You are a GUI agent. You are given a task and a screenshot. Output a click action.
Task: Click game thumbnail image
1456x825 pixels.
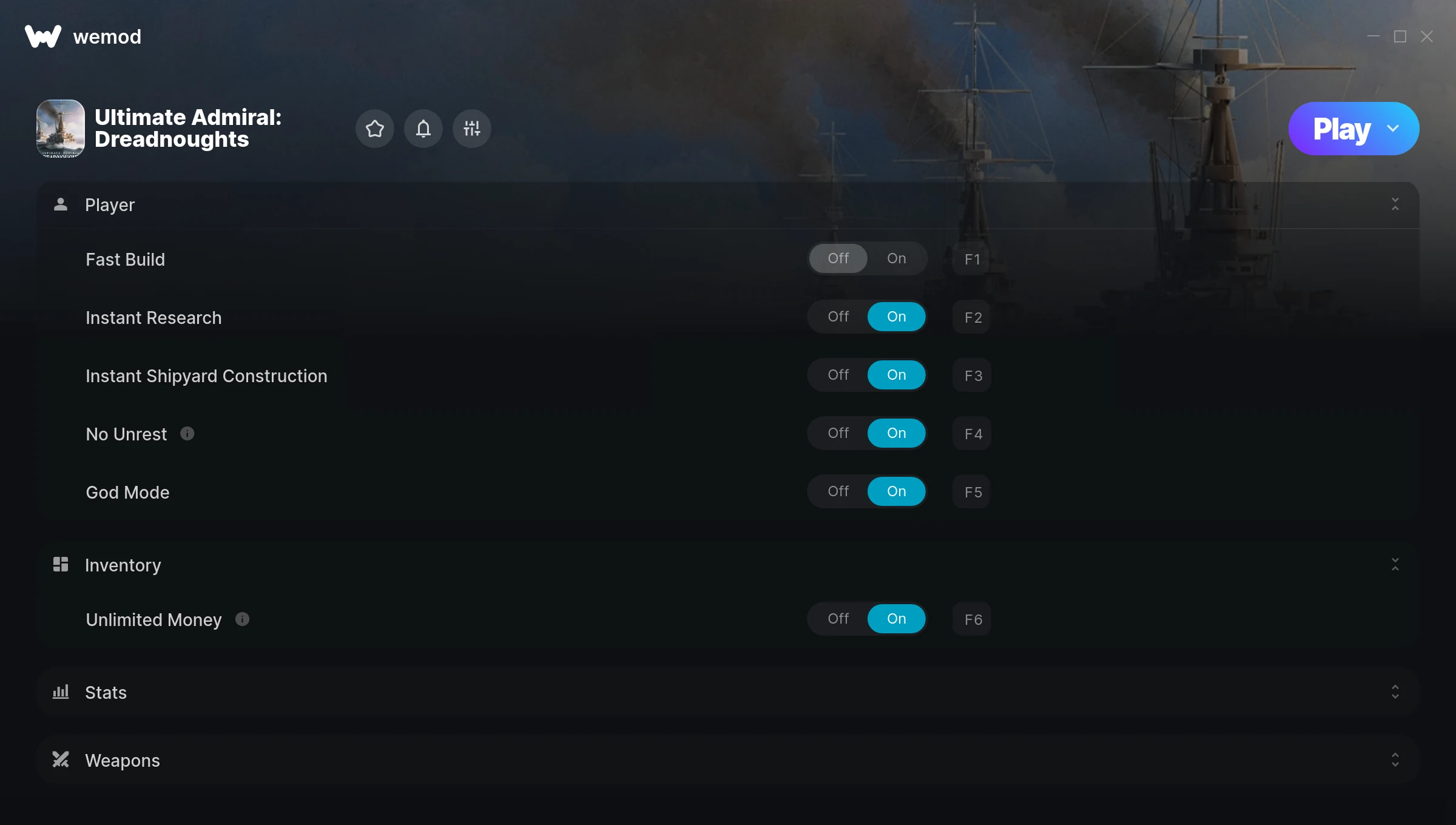(x=60, y=128)
